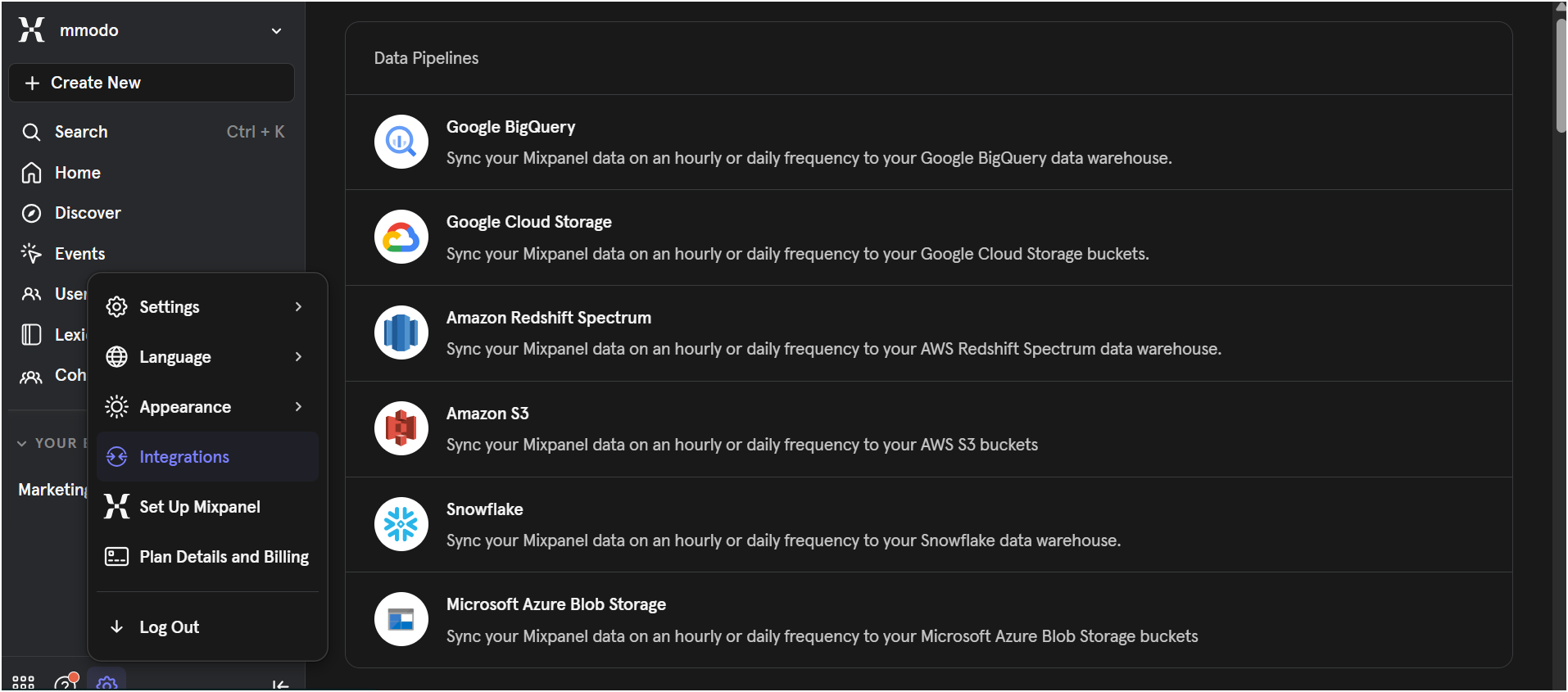Viewport: 1568px width, 692px height.
Task: Click the Set Up Mixpanel X logo icon
Action: click(117, 507)
